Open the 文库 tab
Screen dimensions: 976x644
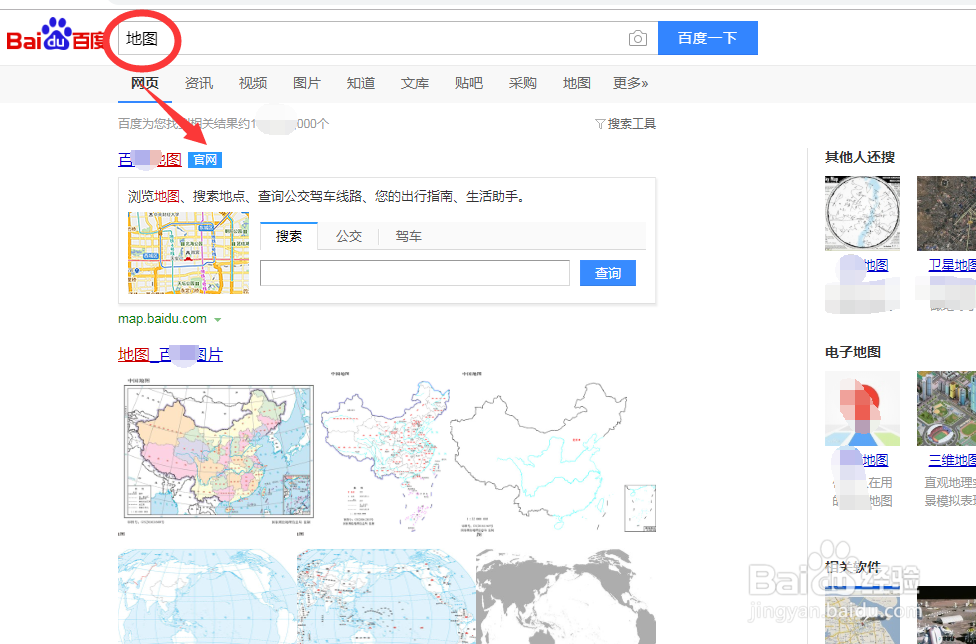pos(415,83)
